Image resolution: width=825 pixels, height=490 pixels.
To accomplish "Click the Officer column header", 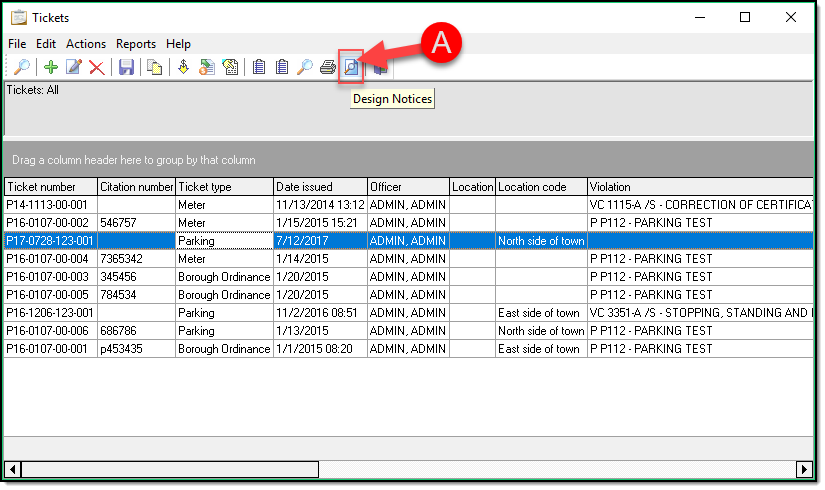I will coord(407,187).
